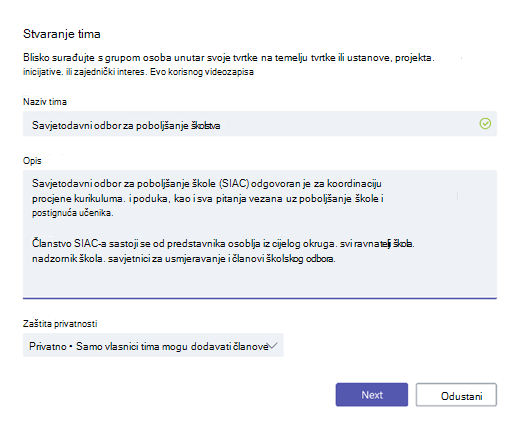Expand the privacy dropdown chevron arrow

[272, 345]
